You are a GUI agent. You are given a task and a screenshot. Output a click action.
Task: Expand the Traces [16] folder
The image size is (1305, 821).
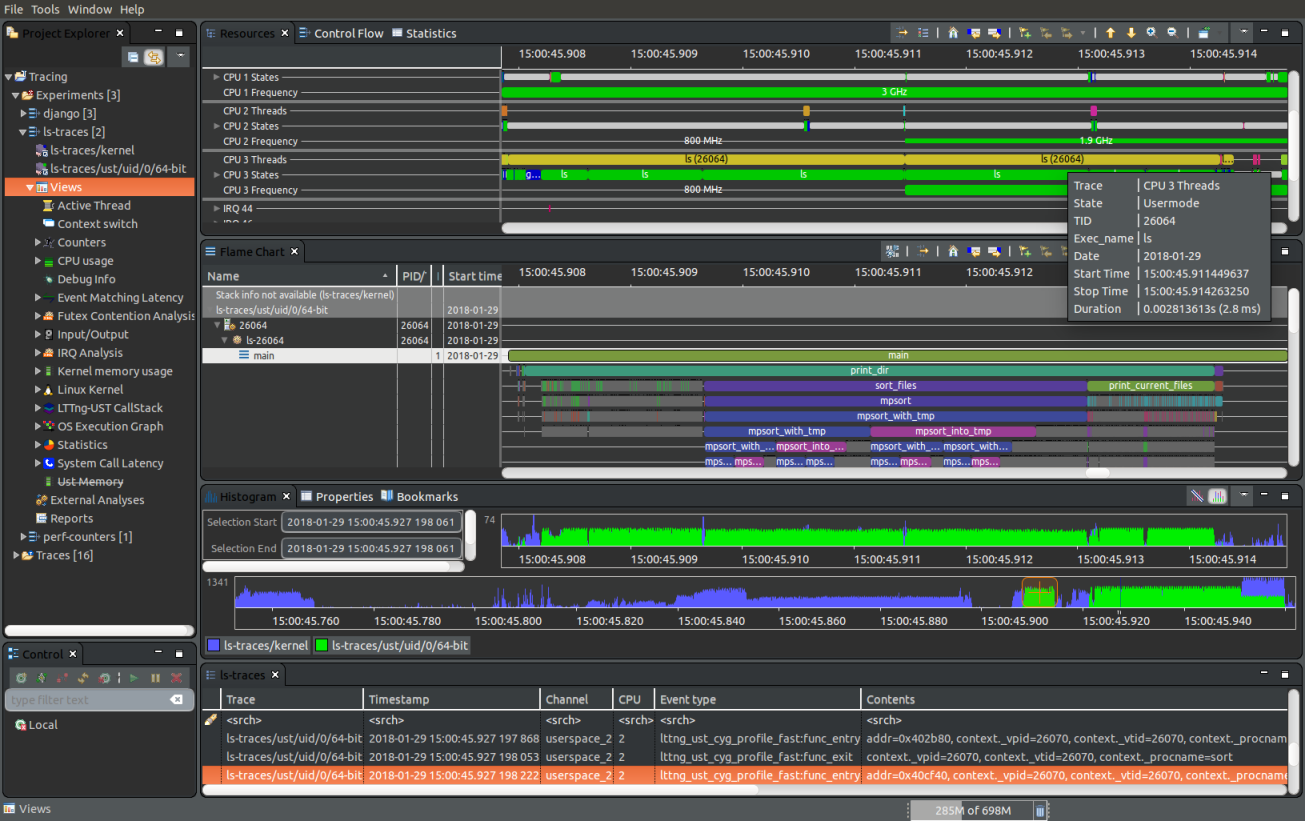tap(15, 555)
